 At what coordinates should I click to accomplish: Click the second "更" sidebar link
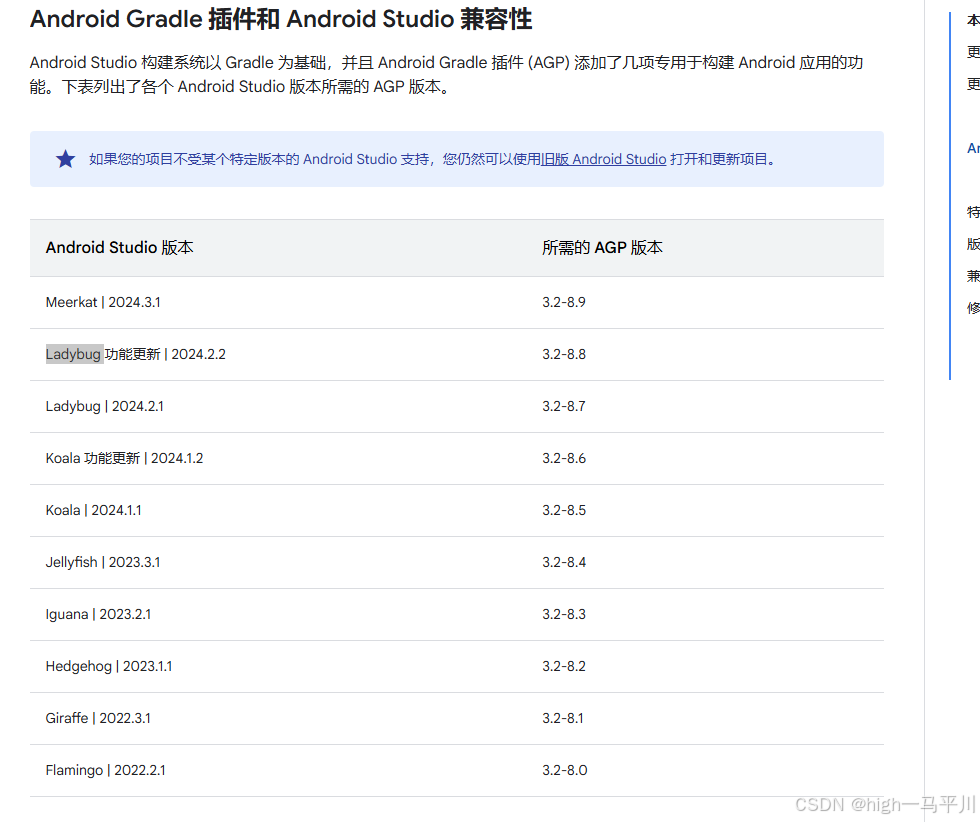(970, 83)
